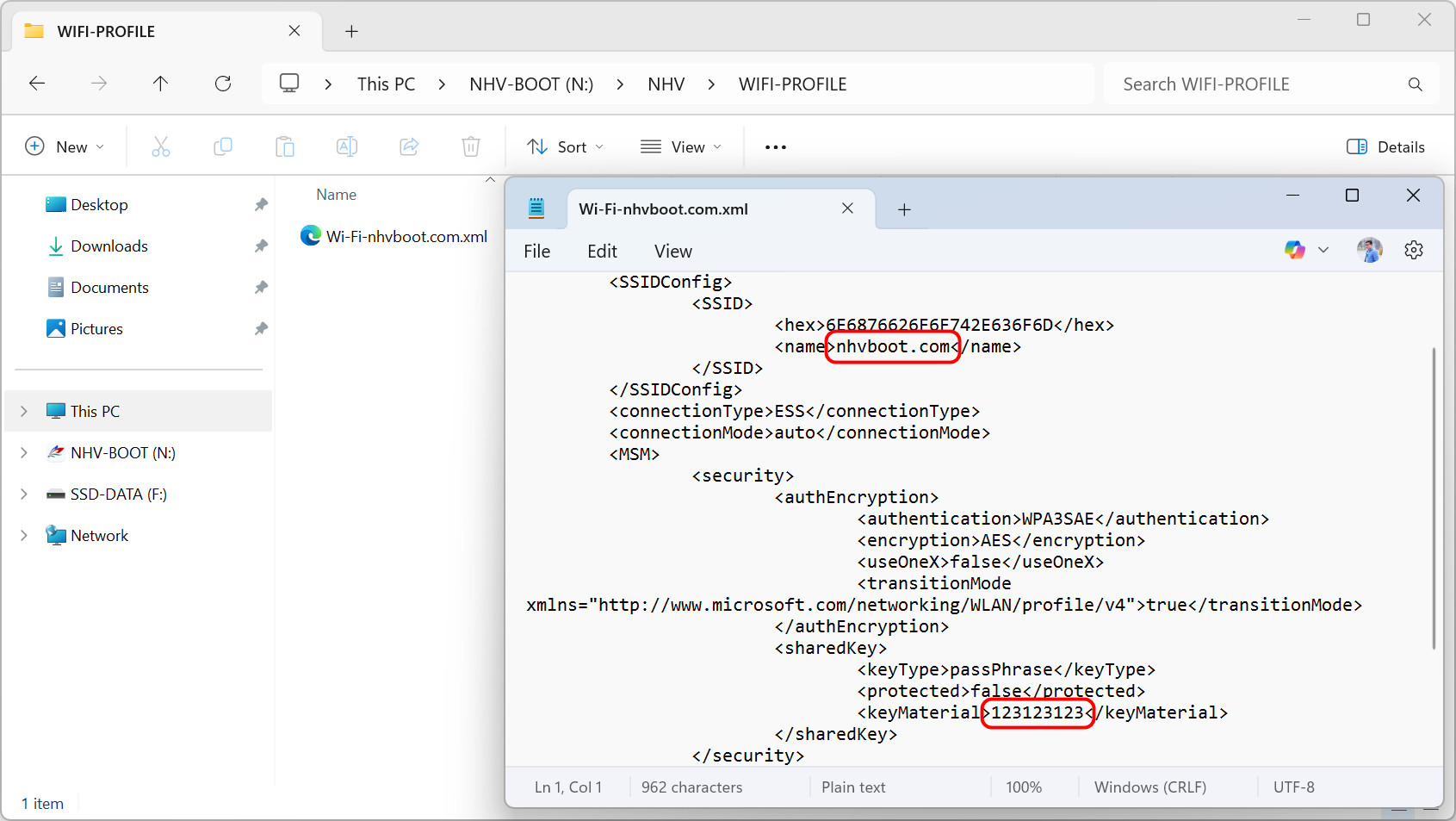Click the Notepad vertical scrollbar

click(x=1433, y=498)
